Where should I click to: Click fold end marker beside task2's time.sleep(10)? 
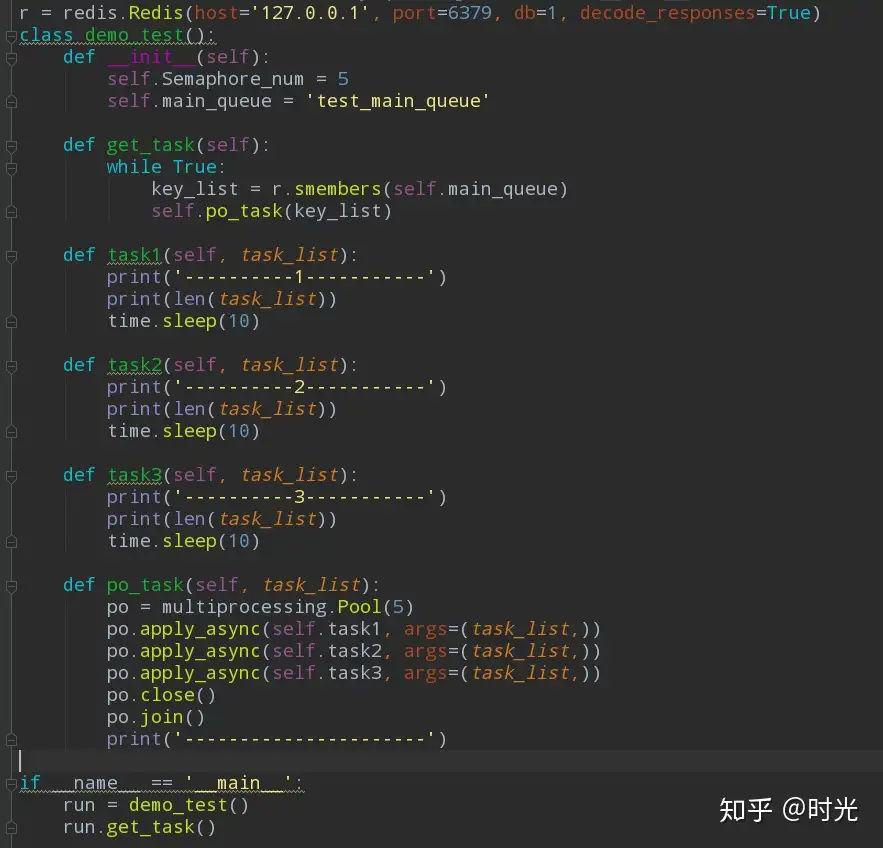click(x=11, y=432)
